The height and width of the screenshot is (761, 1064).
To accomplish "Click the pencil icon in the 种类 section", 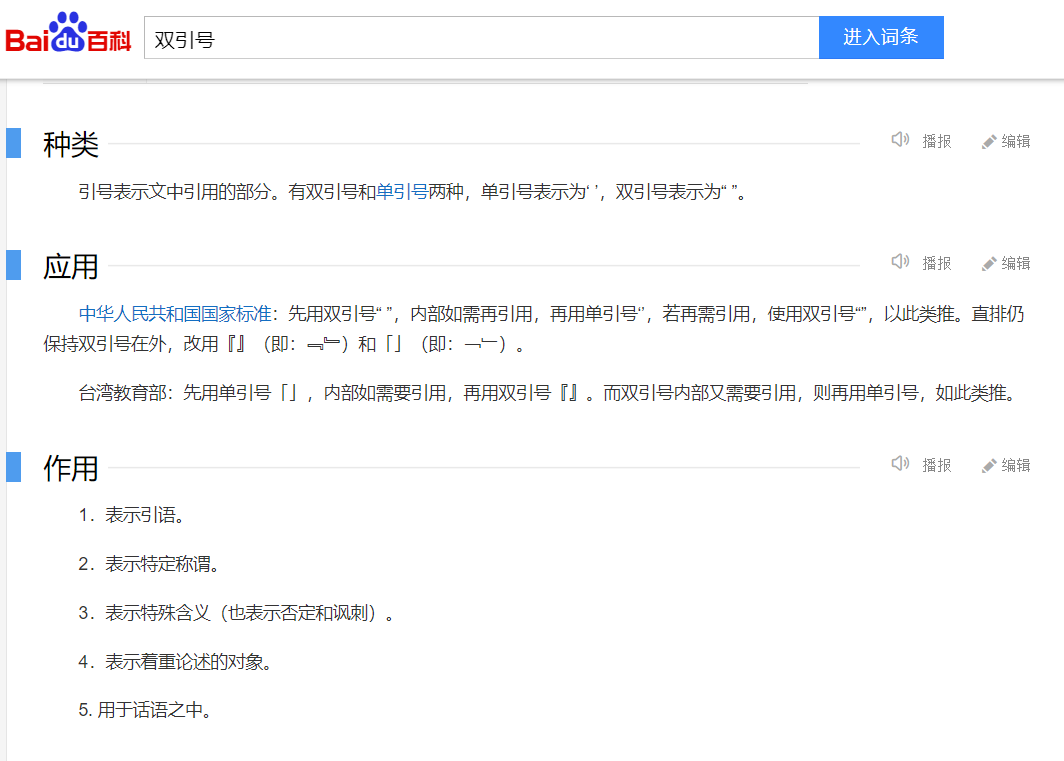I will [x=989, y=142].
